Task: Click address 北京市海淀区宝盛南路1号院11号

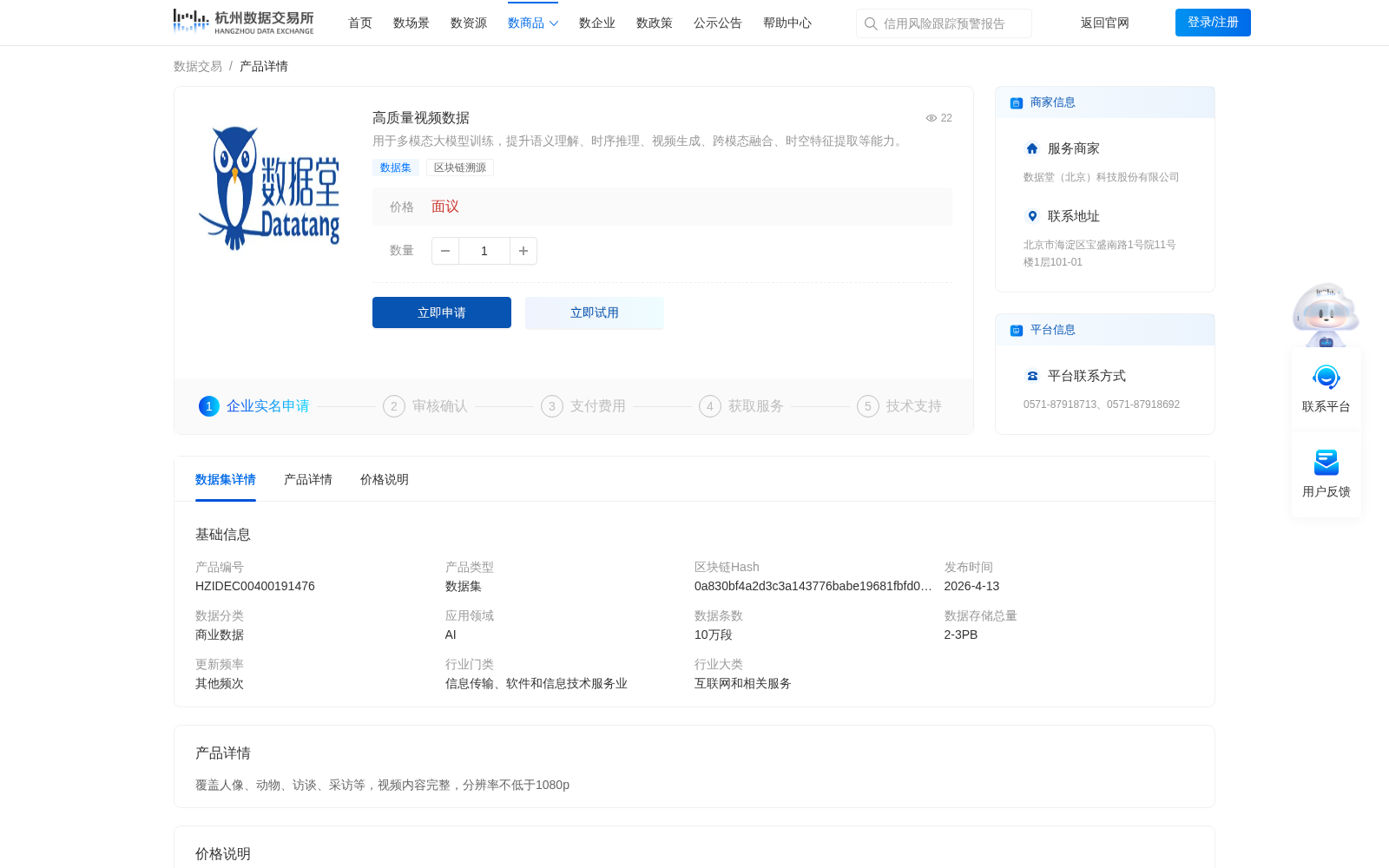Action: [x=1100, y=245]
